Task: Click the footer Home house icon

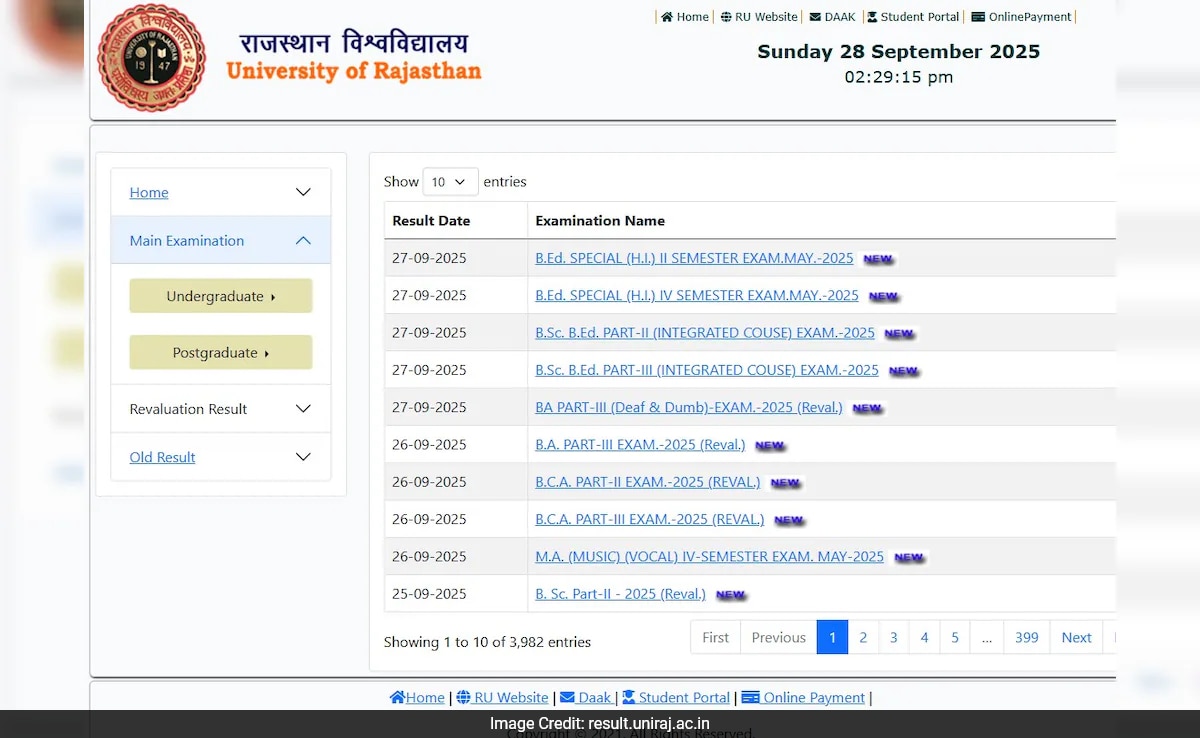Action: (397, 698)
